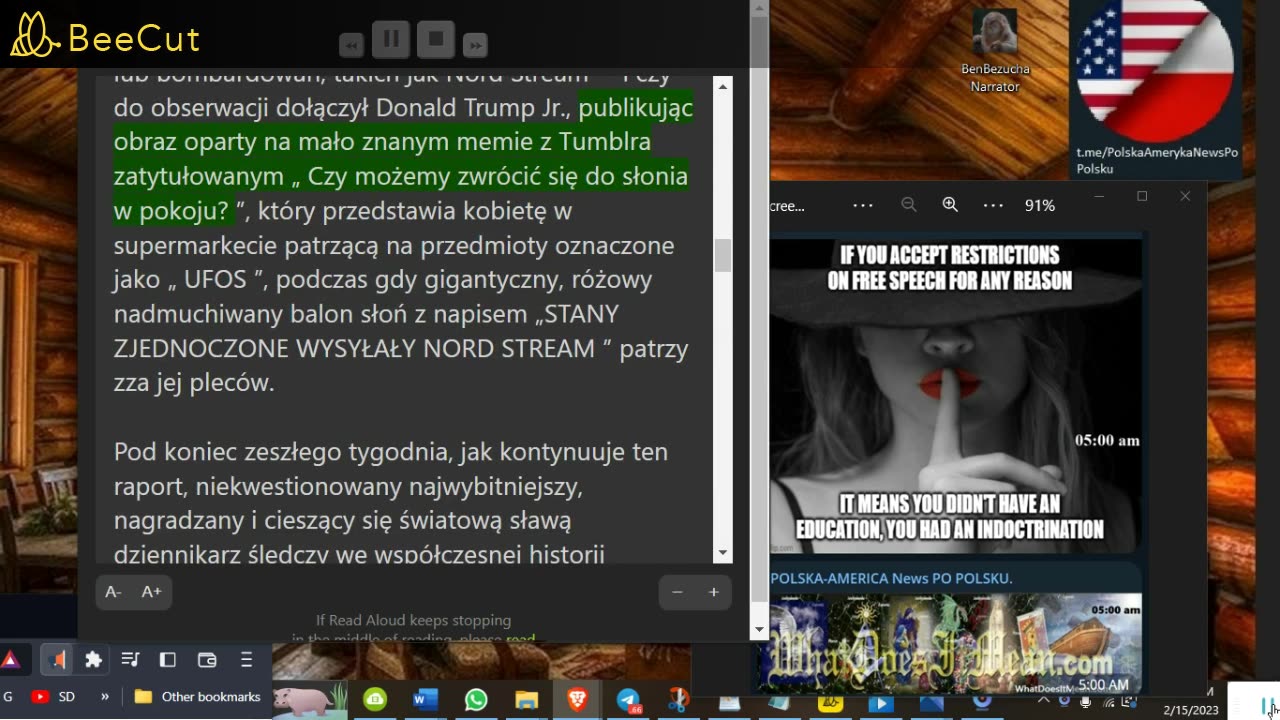Open the media playlist control icon

[x=130, y=660]
